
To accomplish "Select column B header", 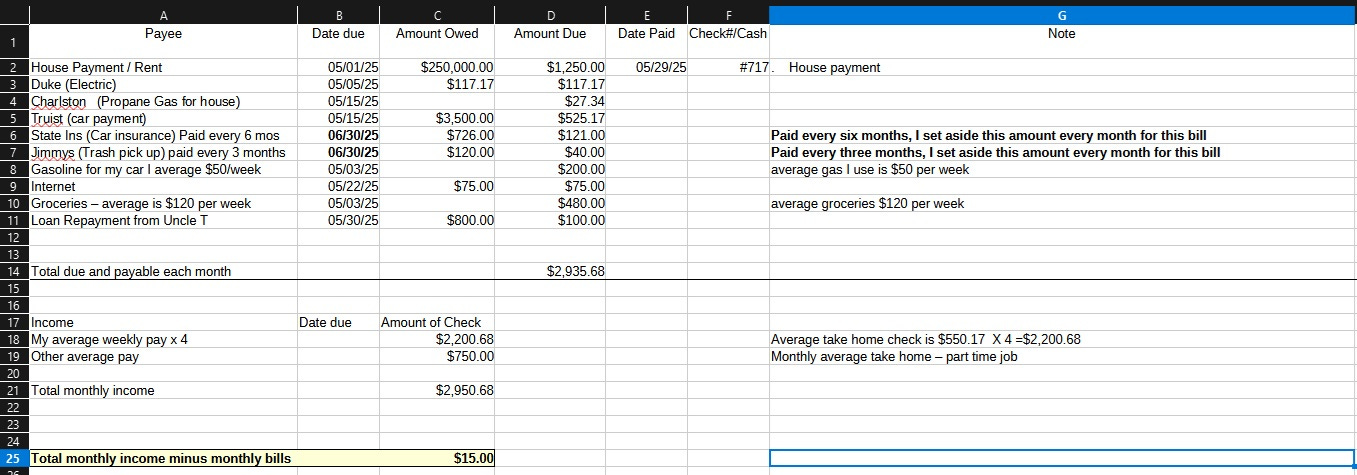I will click(338, 15).
